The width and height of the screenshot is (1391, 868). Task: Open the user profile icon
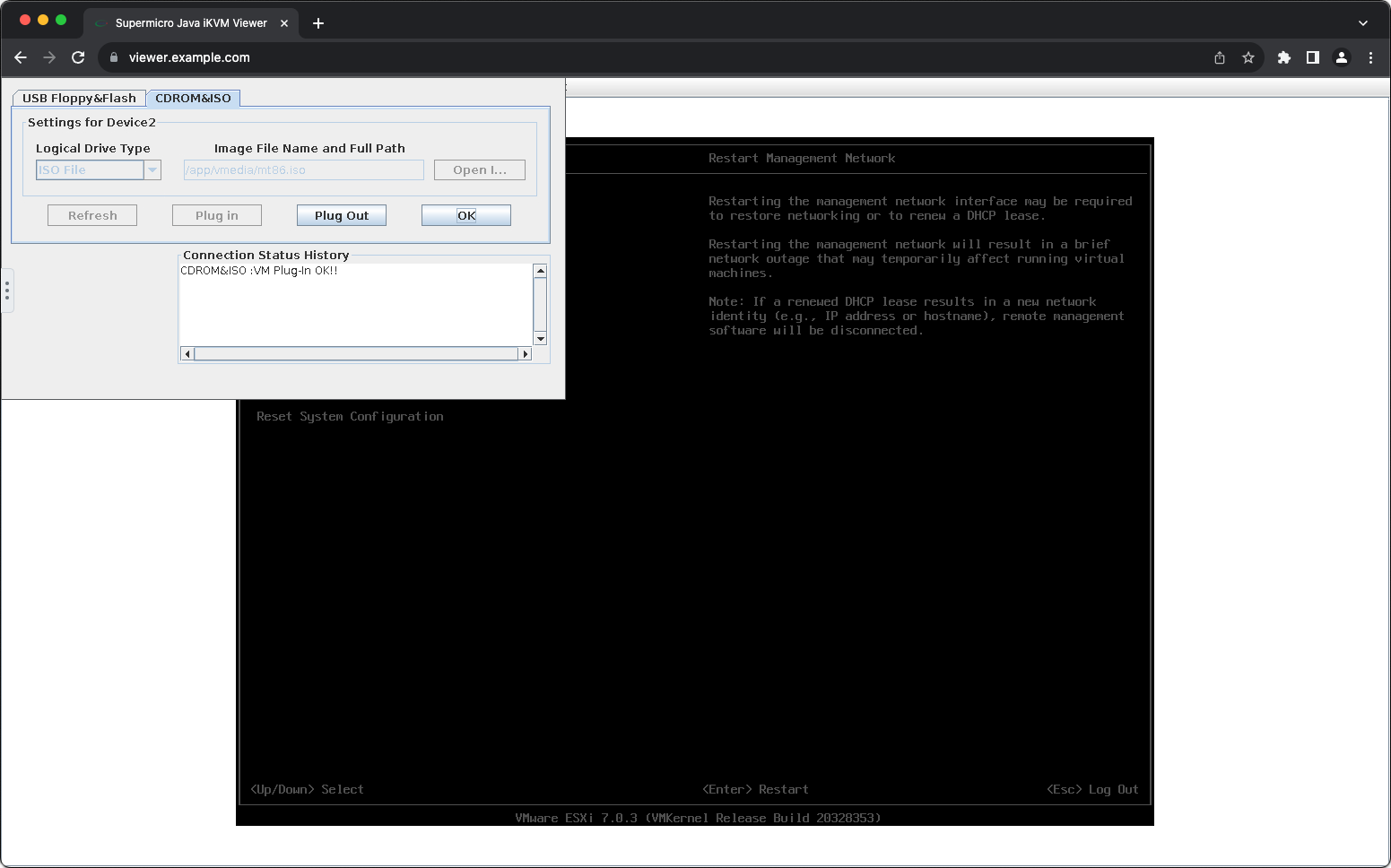pos(1341,57)
